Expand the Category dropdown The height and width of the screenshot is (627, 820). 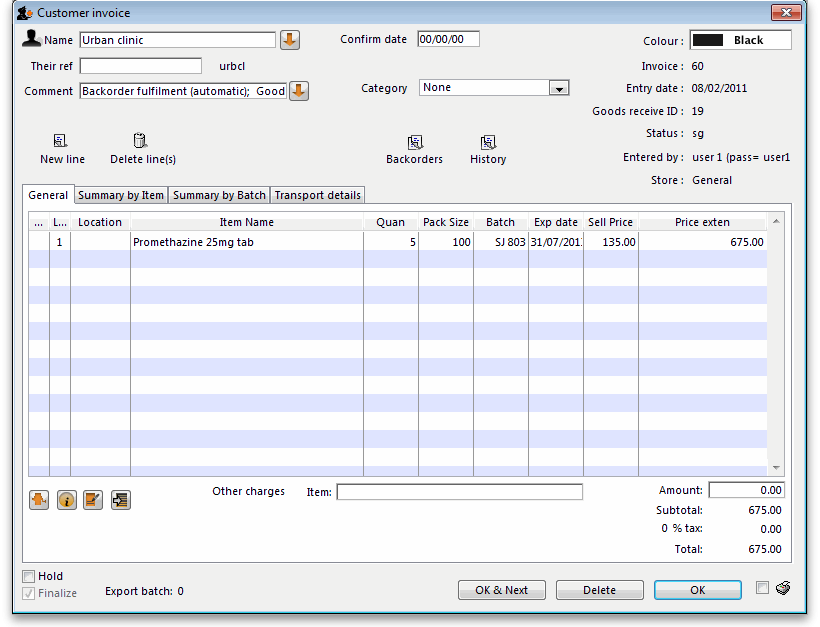click(559, 88)
